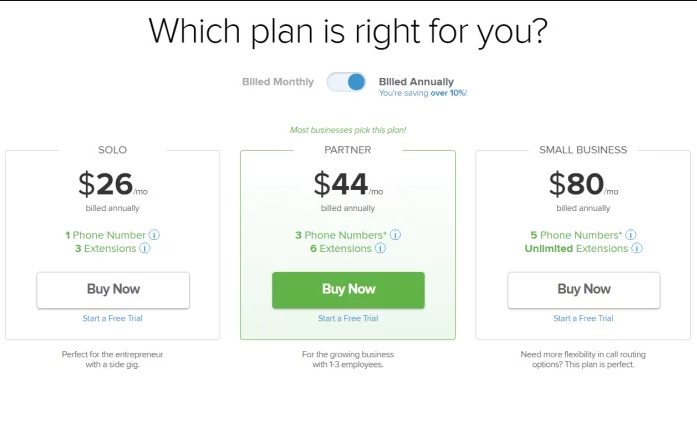
Task: Click Buy Now for Small Business plan
Action: (584, 290)
